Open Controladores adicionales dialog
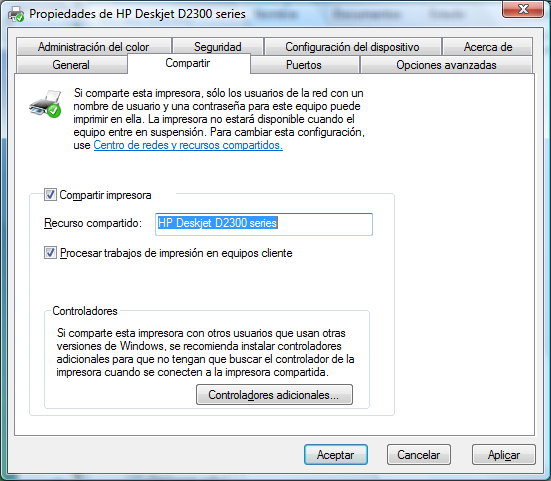Image resolution: width=551 pixels, height=481 pixels. click(274, 395)
